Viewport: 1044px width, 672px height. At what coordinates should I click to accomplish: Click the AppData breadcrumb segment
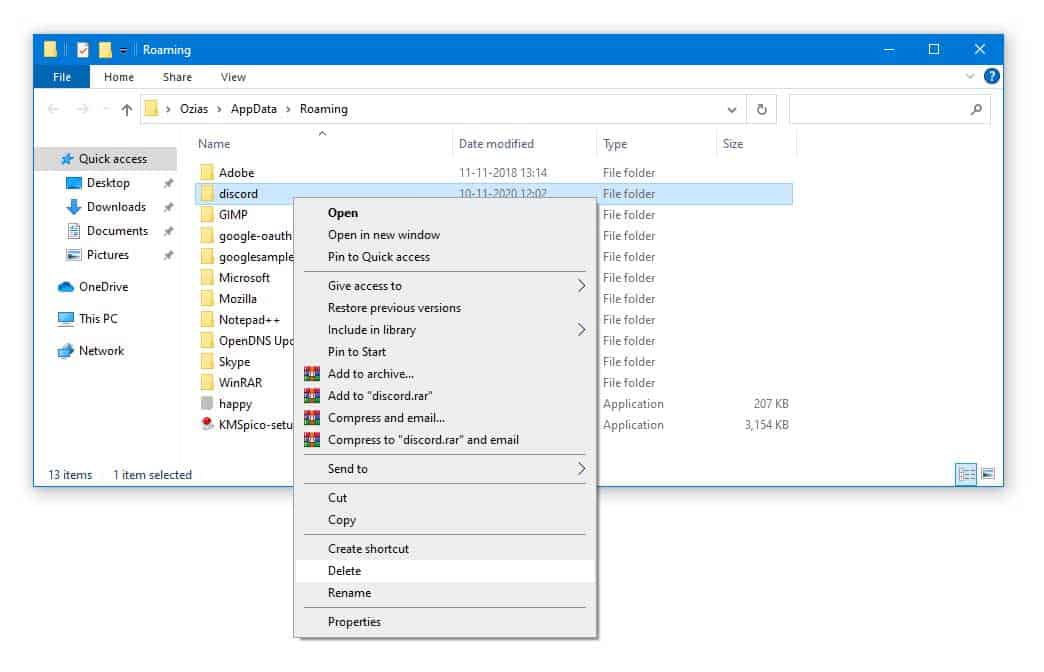[x=254, y=109]
